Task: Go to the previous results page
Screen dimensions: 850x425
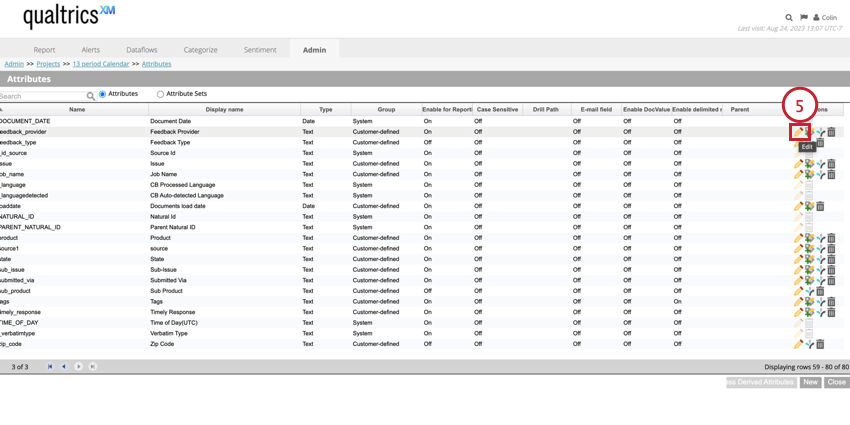Action: click(x=64, y=367)
